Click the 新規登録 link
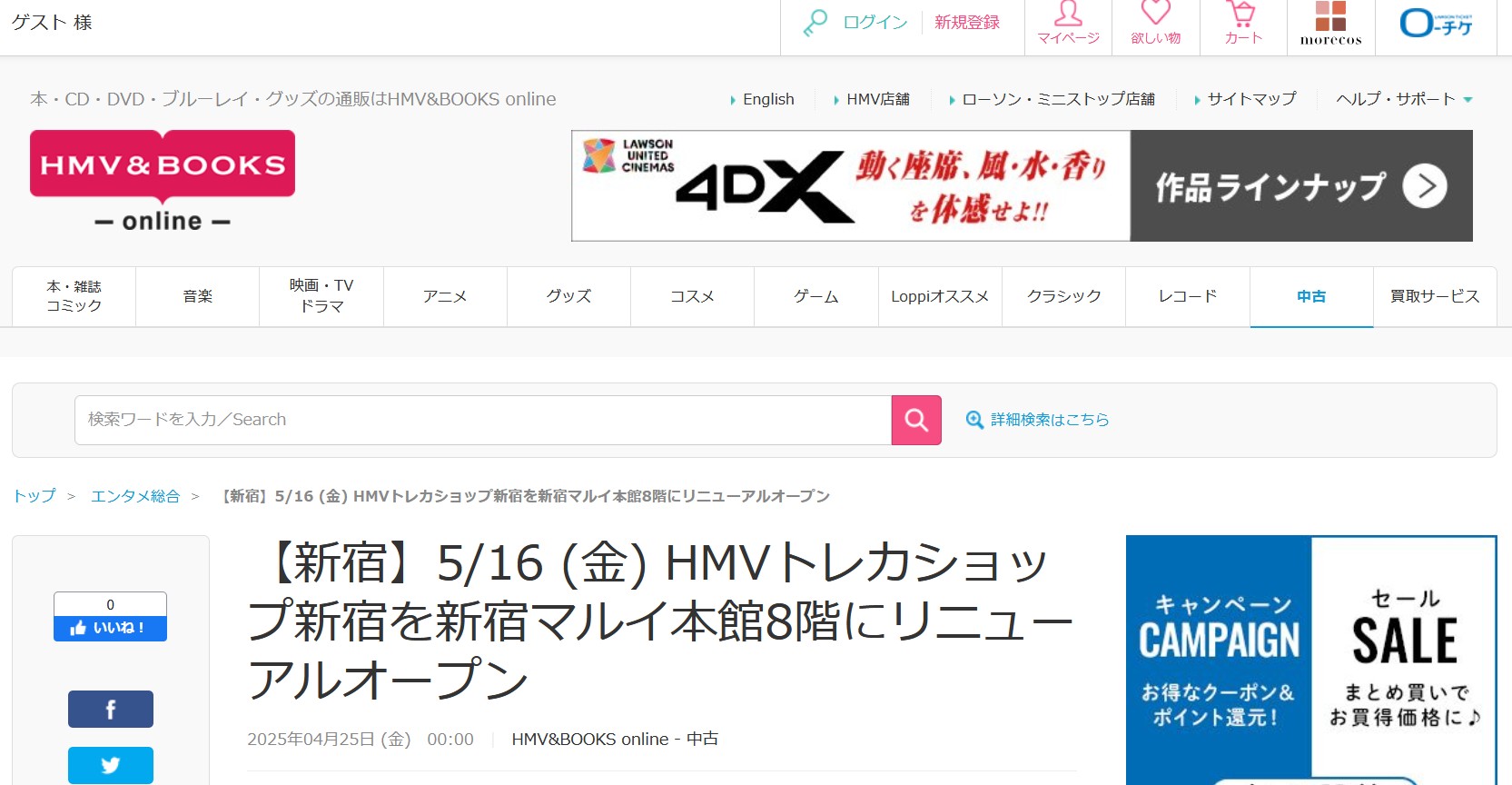Viewport: 1512px width, 785px height. click(x=967, y=23)
